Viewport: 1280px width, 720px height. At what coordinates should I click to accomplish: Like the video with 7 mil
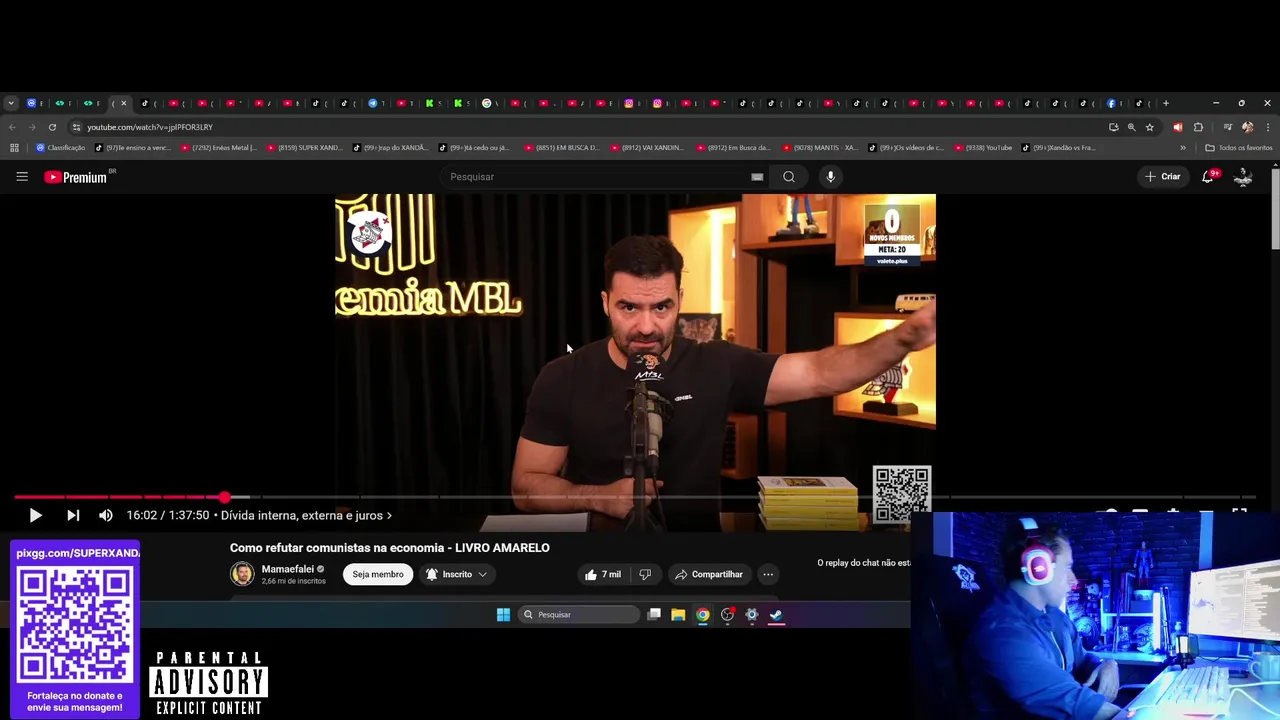tap(603, 574)
